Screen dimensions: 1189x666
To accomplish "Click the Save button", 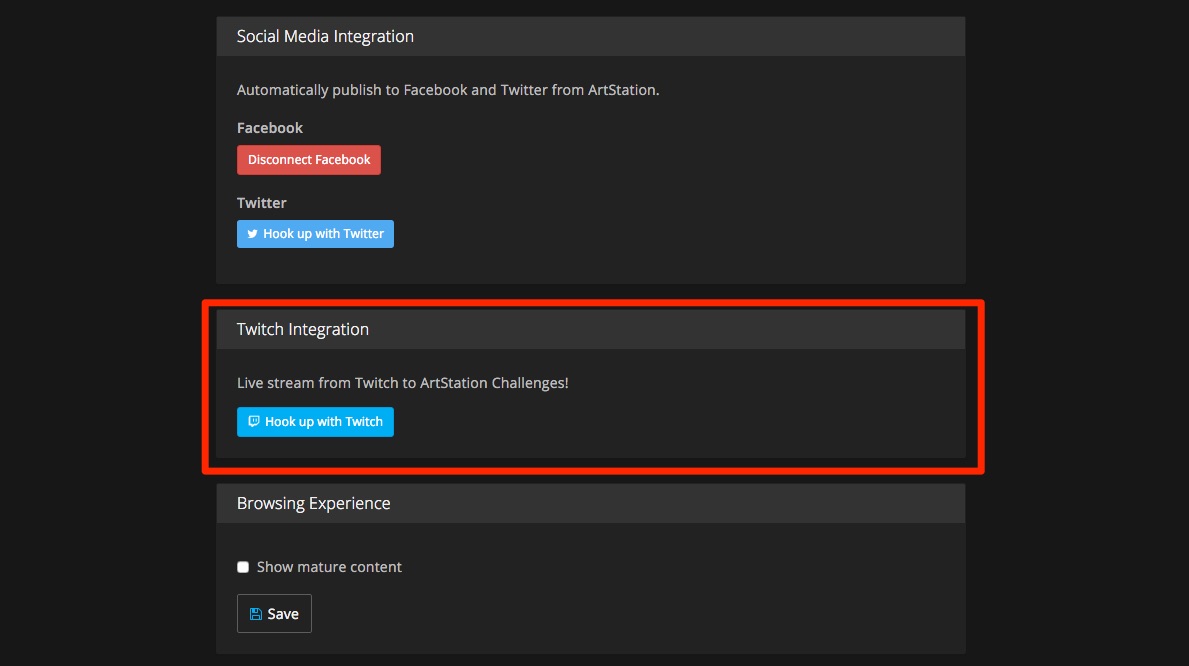I will coord(274,614).
